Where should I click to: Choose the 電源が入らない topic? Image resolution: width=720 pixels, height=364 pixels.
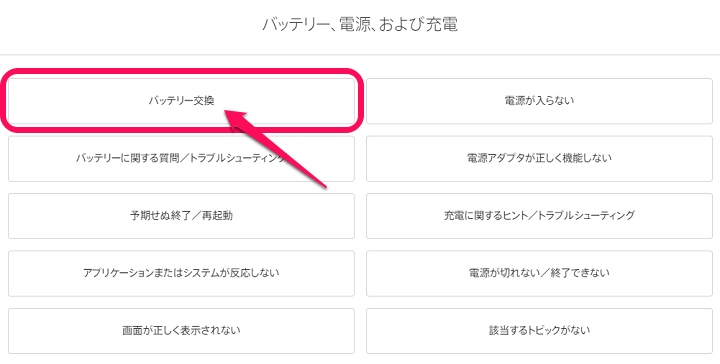539,101
